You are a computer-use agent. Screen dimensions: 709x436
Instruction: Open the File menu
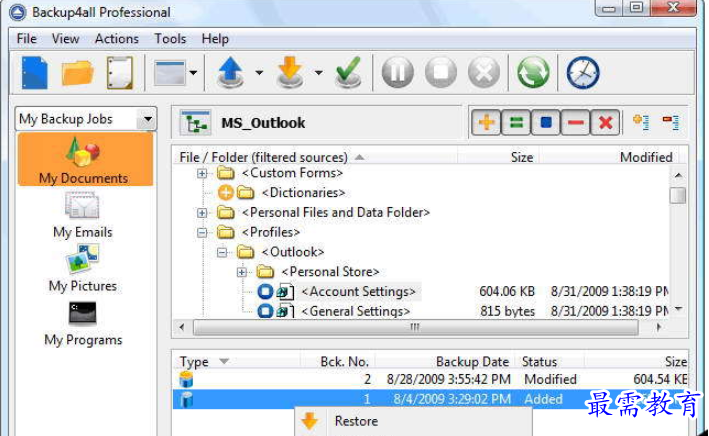pyautogui.click(x=27, y=39)
